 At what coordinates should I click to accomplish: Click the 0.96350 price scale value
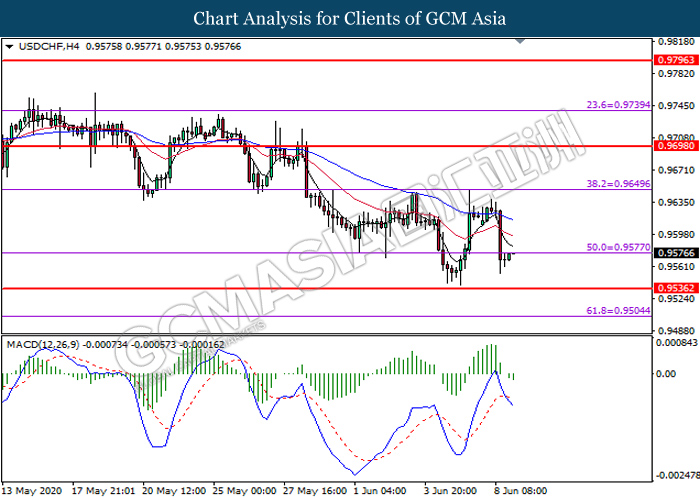point(677,202)
